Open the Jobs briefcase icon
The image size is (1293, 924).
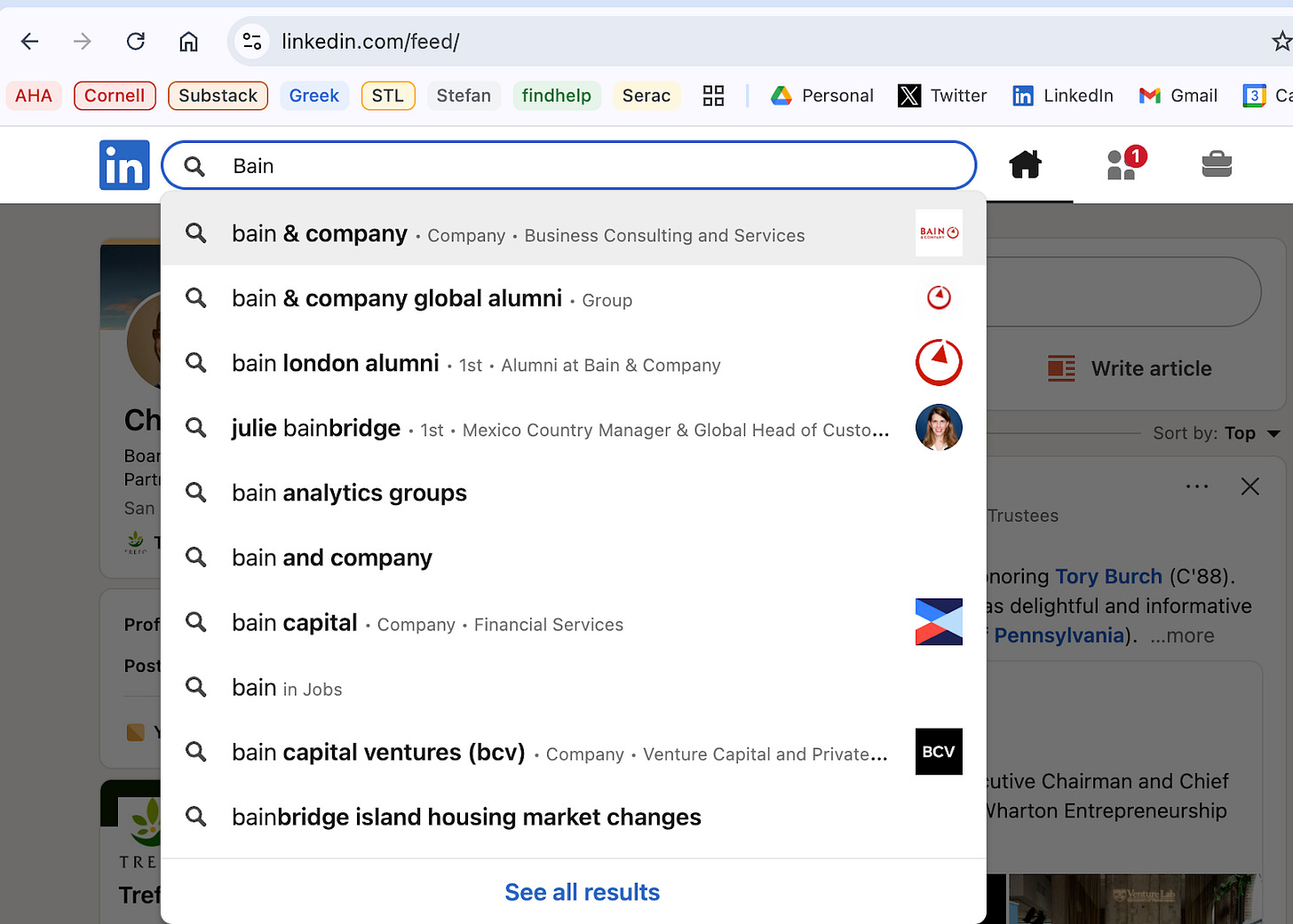click(1217, 164)
